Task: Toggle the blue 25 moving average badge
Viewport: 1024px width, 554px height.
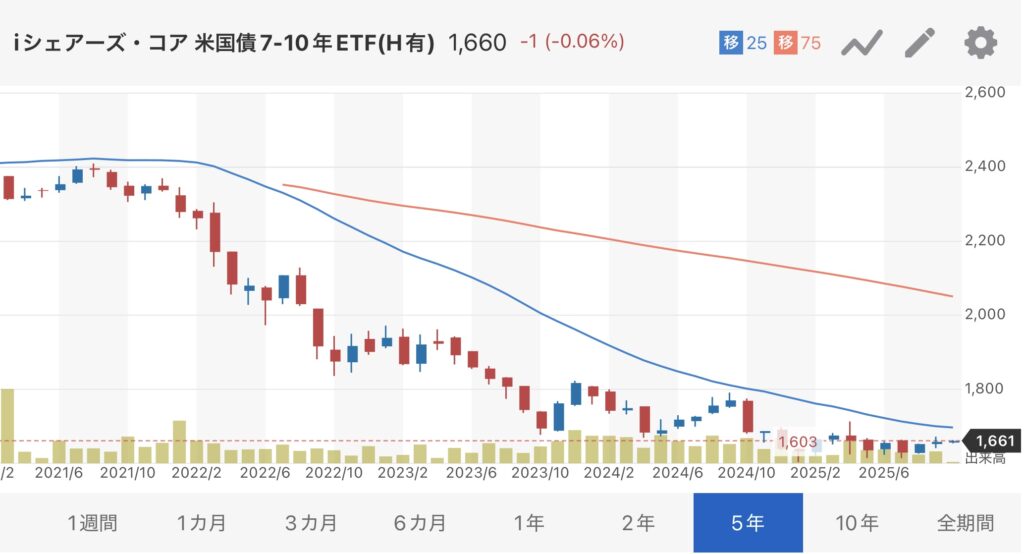Action: (x=742, y=43)
